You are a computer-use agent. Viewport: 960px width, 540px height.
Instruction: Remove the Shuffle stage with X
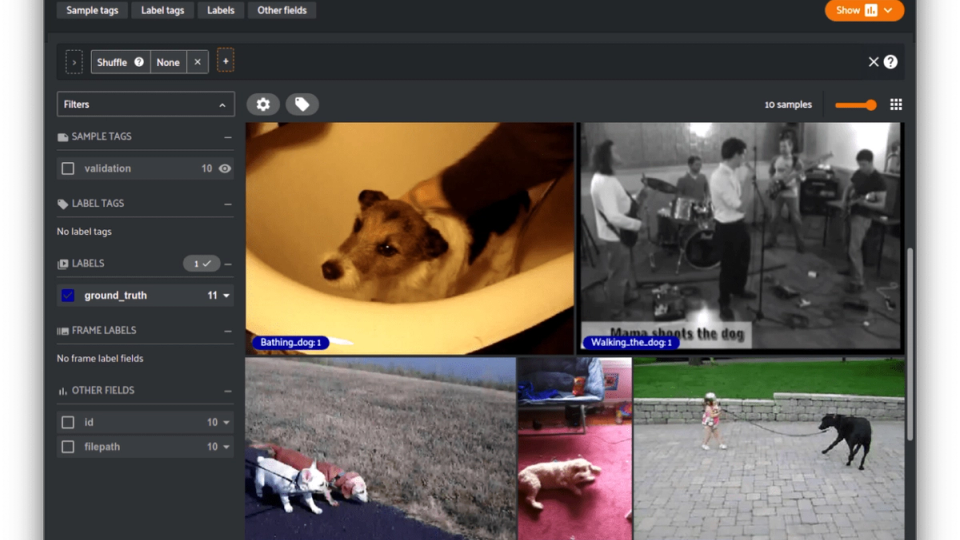[x=197, y=62]
